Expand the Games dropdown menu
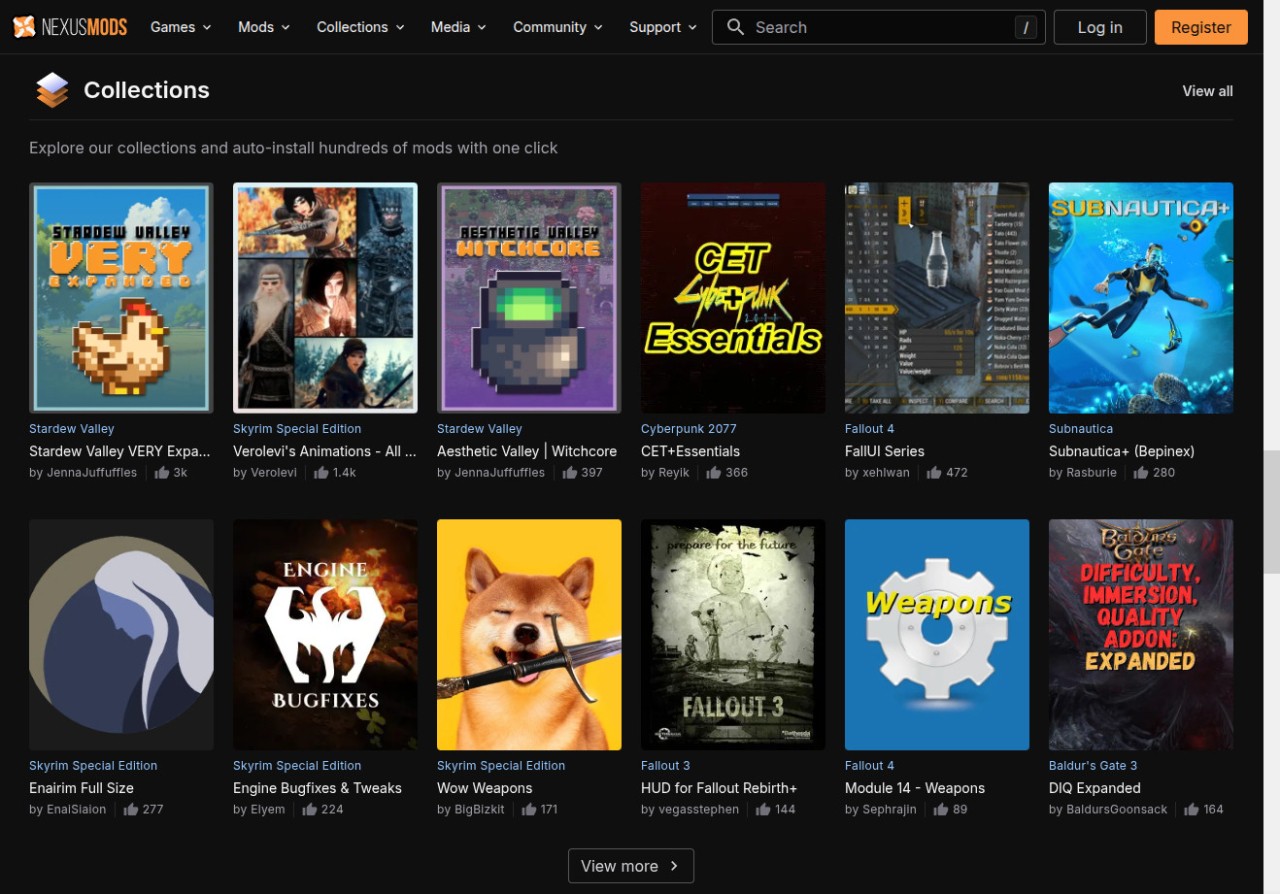This screenshot has width=1280, height=894. [x=181, y=27]
